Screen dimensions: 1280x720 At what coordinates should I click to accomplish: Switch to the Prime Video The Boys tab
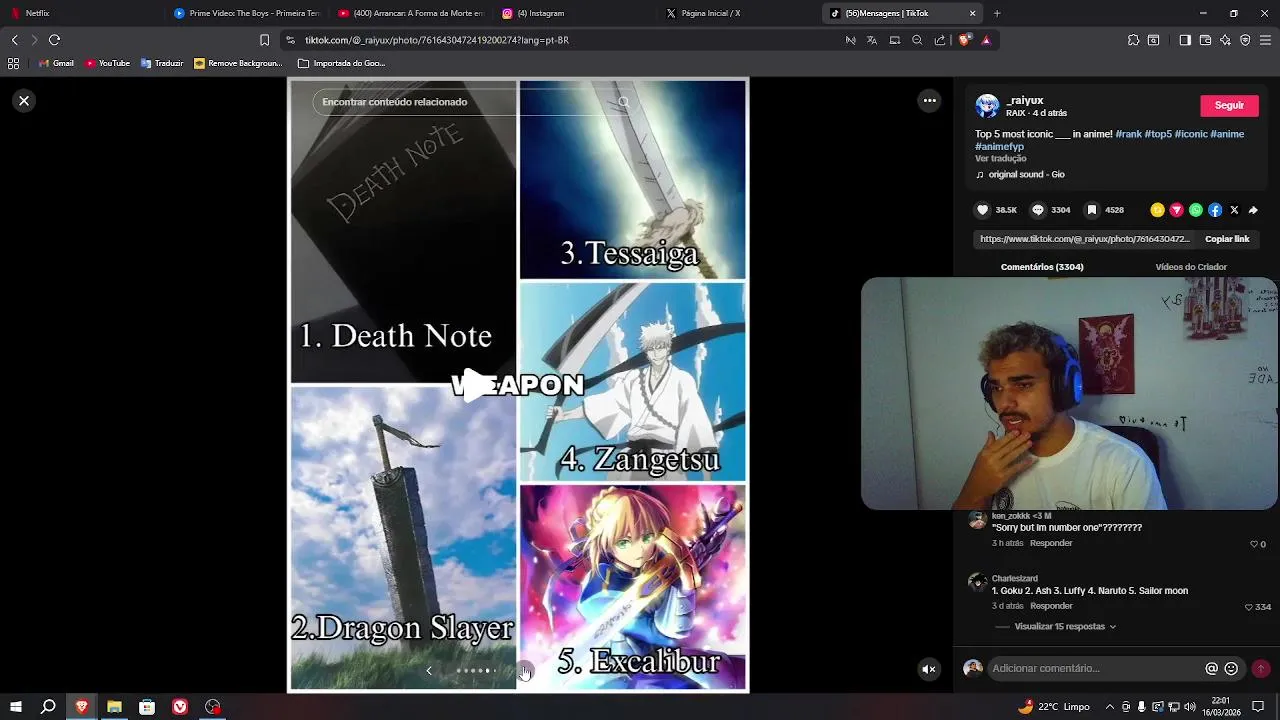(245, 13)
